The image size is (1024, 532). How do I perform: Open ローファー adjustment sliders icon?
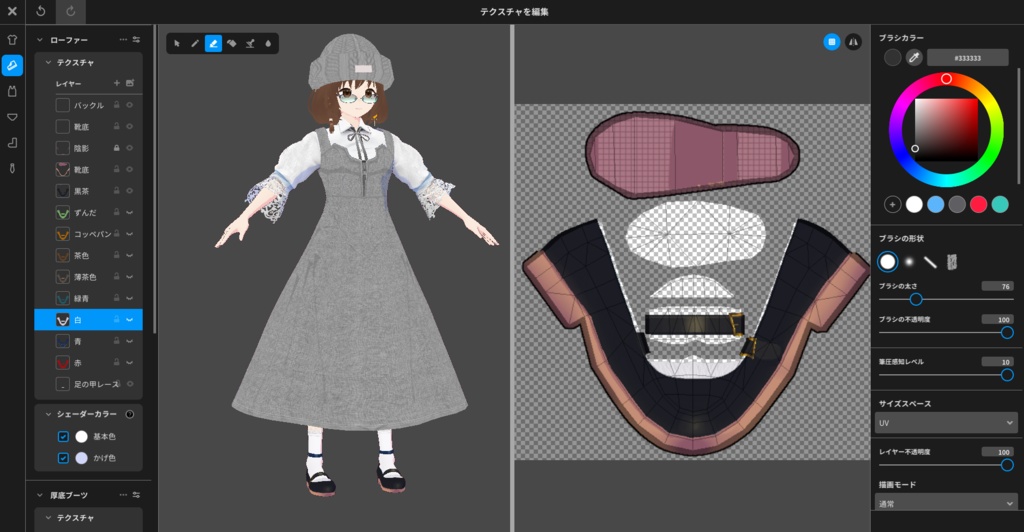click(136, 40)
